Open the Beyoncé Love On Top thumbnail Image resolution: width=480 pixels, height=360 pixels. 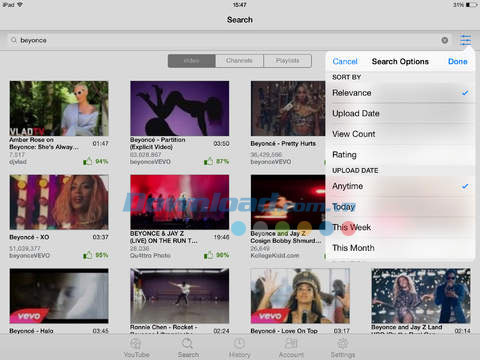pyautogui.click(x=300, y=296)
